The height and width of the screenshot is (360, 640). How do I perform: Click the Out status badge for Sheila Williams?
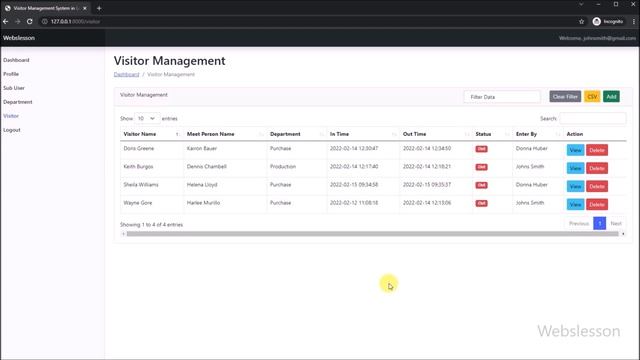481,185
